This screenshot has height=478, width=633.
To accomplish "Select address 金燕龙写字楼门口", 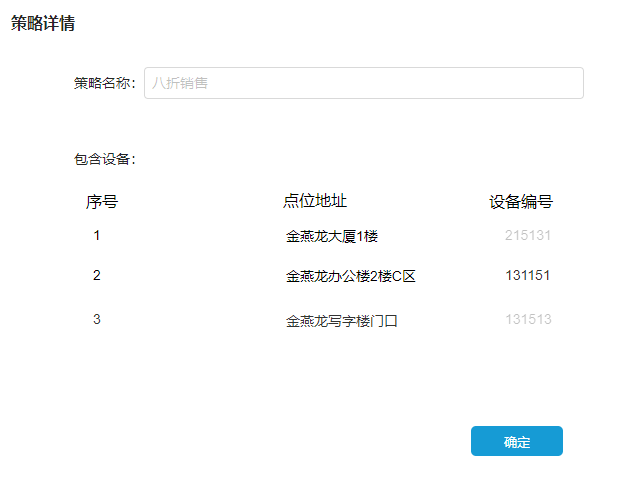I will [x=342, y=321].
